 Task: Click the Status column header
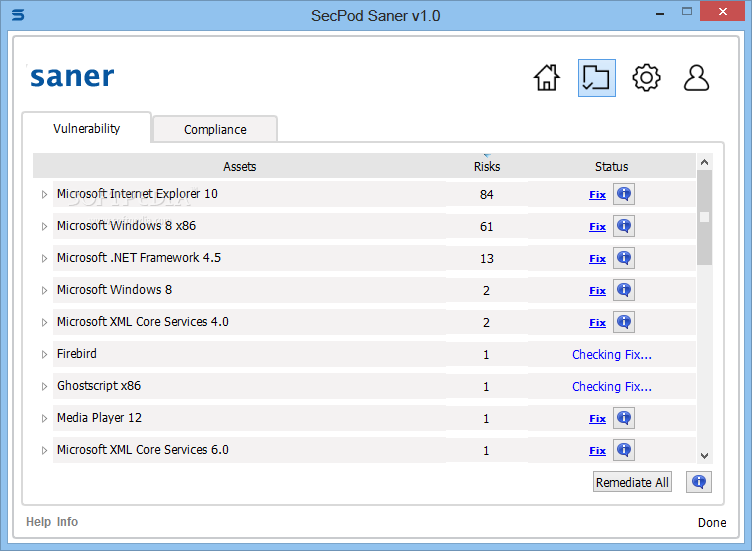pos(611,166)
